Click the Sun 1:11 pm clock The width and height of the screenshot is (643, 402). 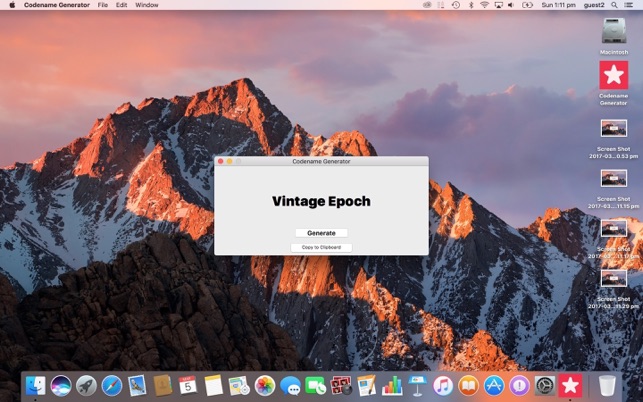558,5
